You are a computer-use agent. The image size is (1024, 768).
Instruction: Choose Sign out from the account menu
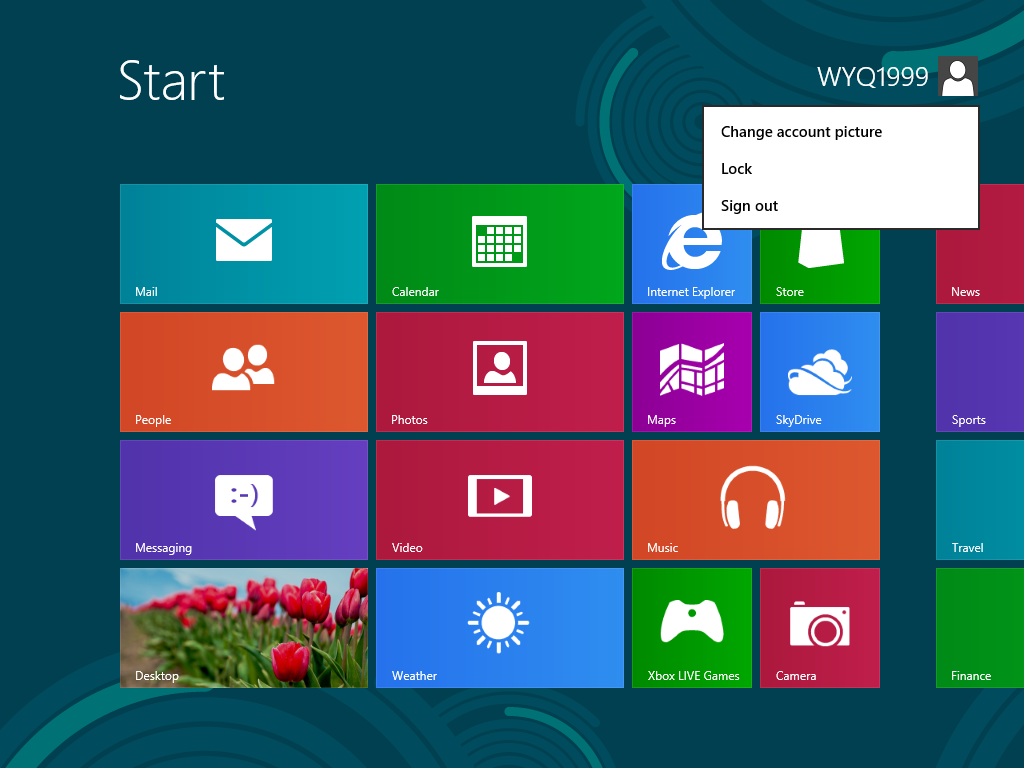click(x=840, y=206)
